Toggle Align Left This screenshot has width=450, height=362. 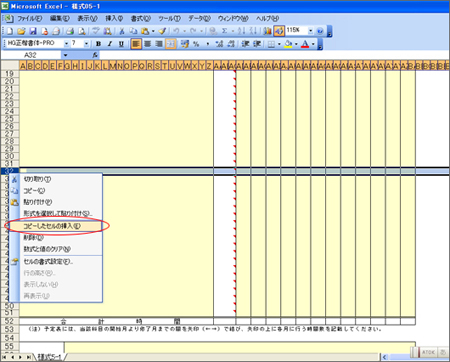click(x=136, y=44)
